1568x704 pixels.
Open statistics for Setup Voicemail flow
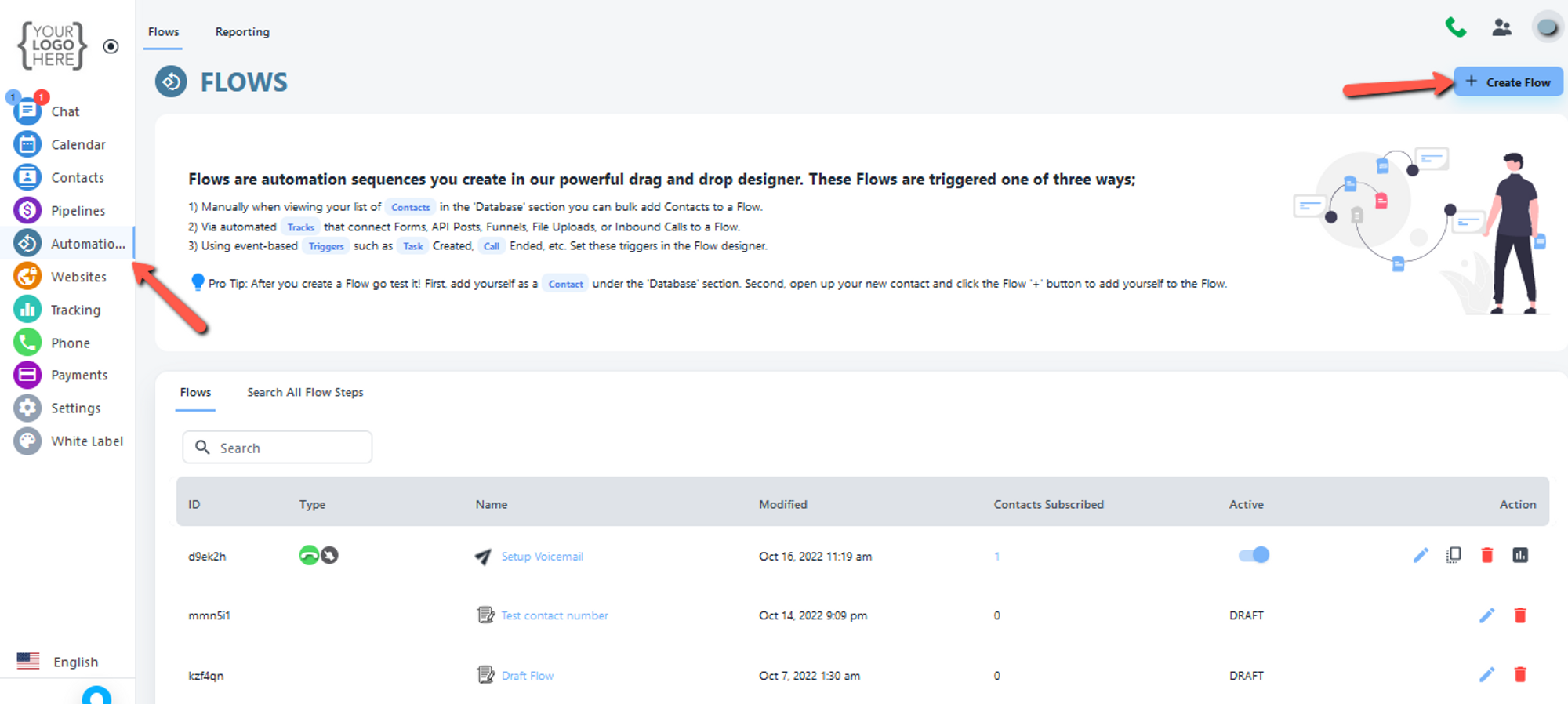tap(1519, 555)
